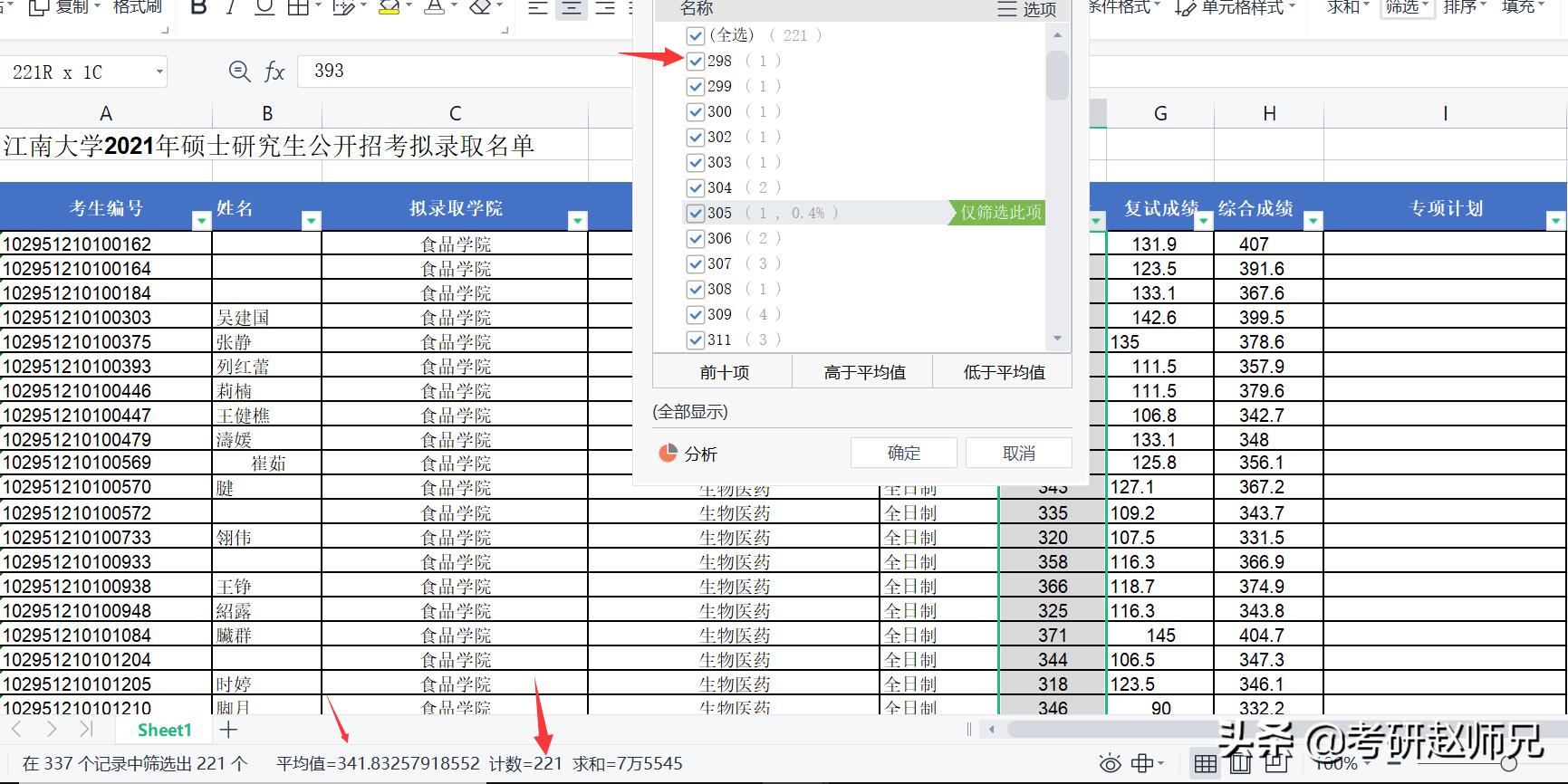1568x784 pixels.
Task: Align text right
Action: [x=605, y=7]
